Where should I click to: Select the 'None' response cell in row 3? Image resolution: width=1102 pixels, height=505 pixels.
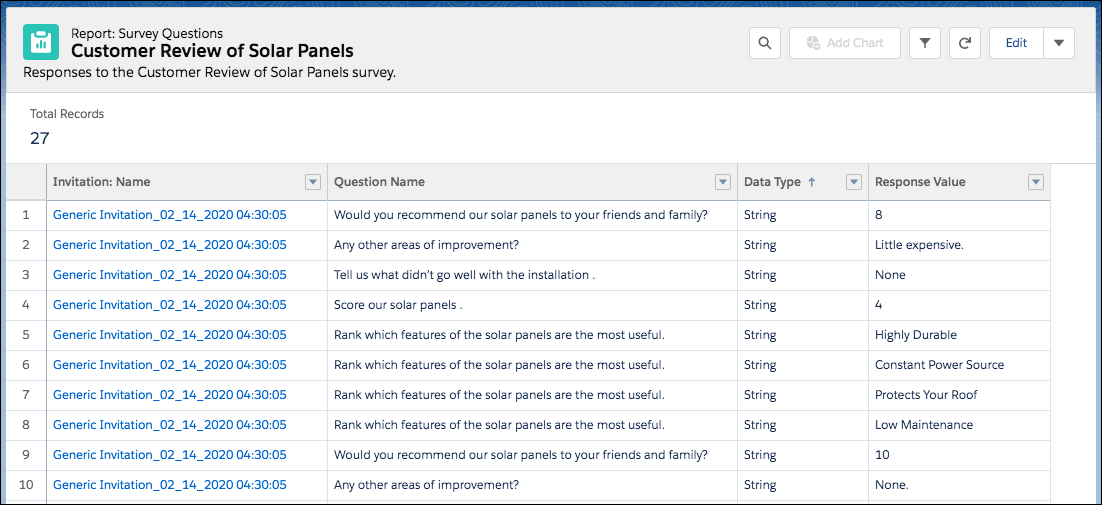pos(959,275)
